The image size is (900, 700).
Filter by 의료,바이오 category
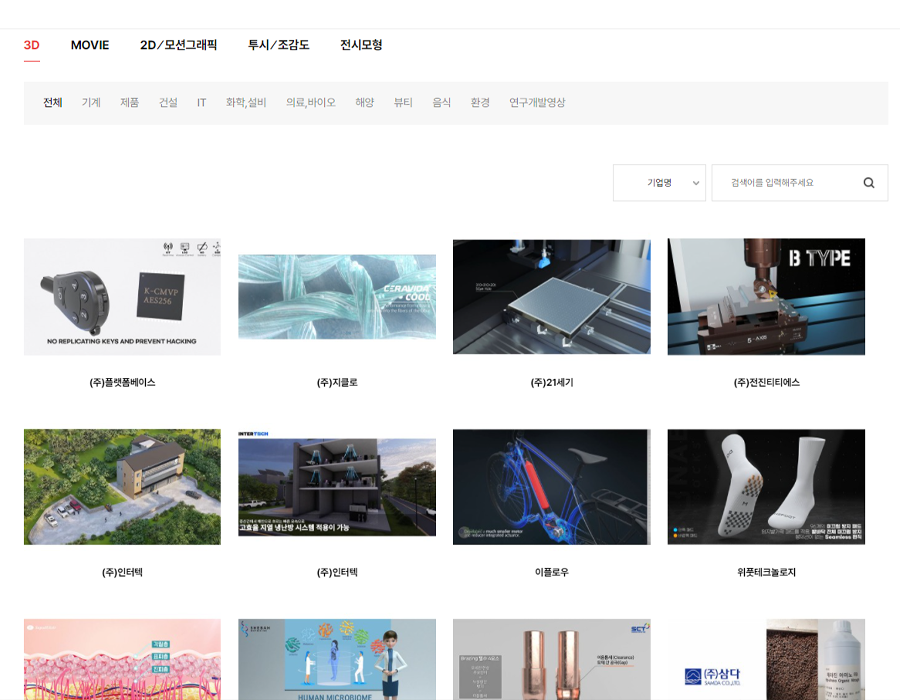311,103
